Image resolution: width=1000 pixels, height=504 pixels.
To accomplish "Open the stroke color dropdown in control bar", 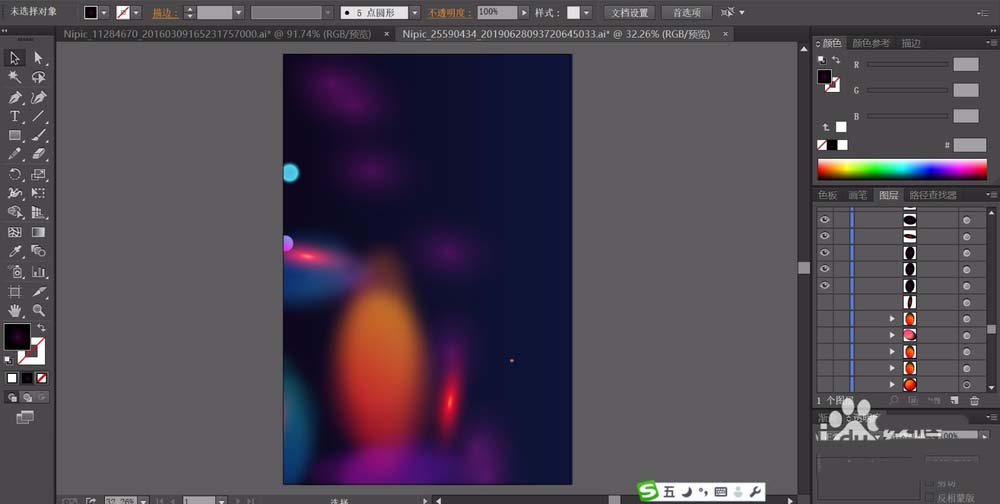I will [x=136, y=13].
